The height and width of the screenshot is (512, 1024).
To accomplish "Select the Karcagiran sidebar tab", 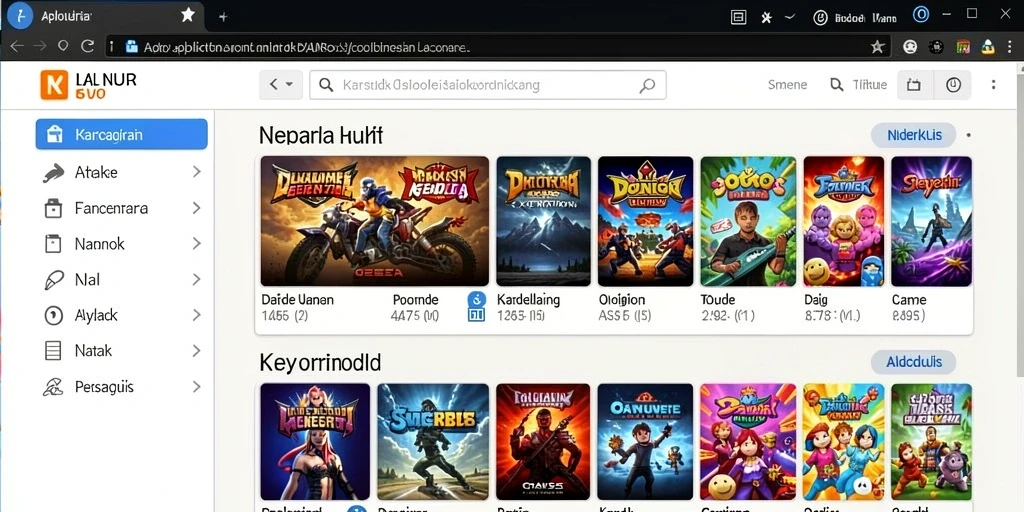I will 121,135.
